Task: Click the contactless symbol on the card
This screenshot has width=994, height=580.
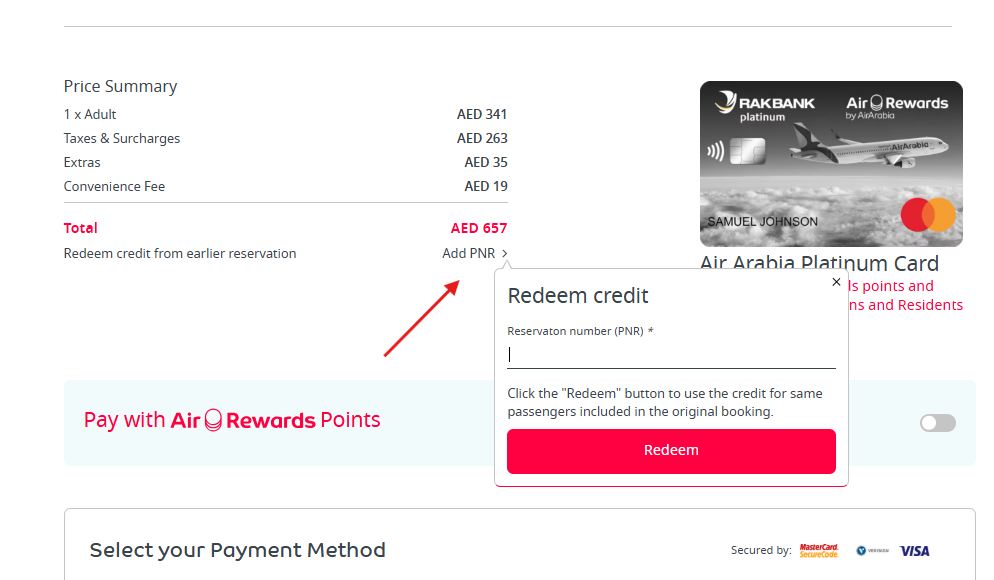Action: click(x=715, y=152)
